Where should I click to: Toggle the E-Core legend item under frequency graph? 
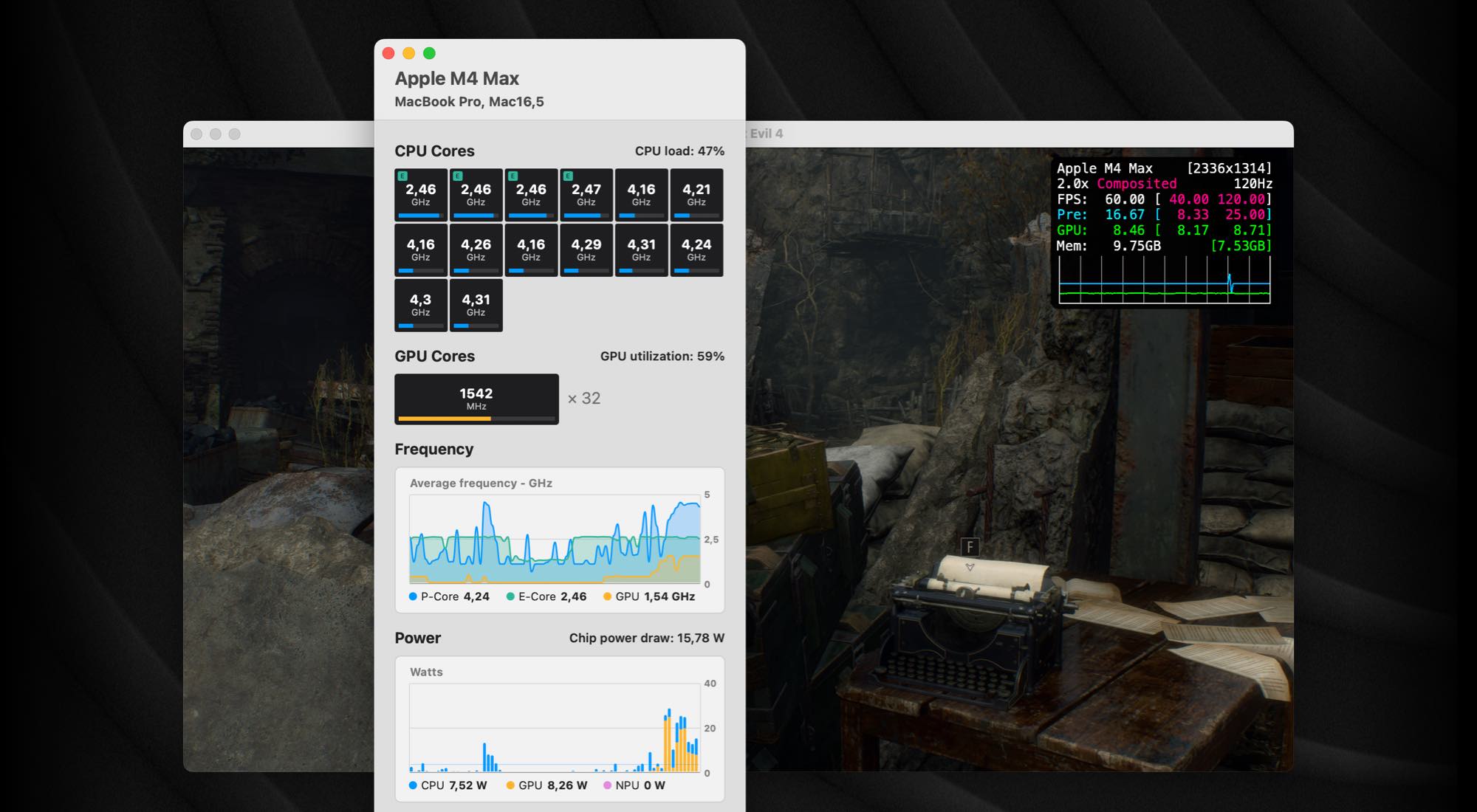(x=546, y=596)
